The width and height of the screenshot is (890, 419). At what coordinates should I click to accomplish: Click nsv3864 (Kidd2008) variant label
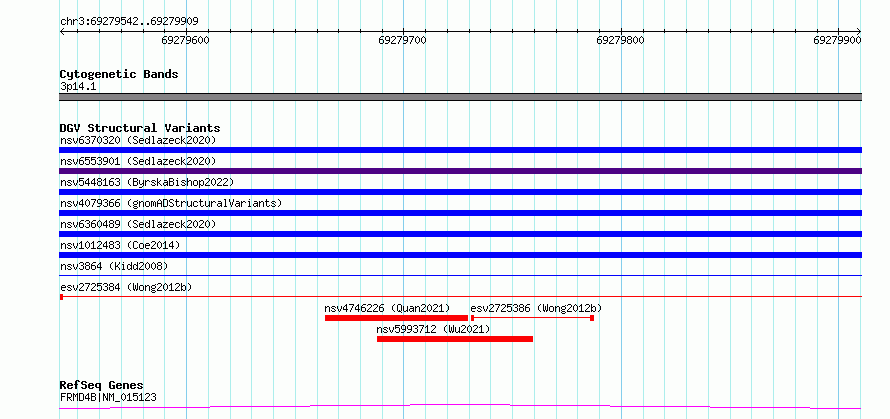[x=114, y=266]
